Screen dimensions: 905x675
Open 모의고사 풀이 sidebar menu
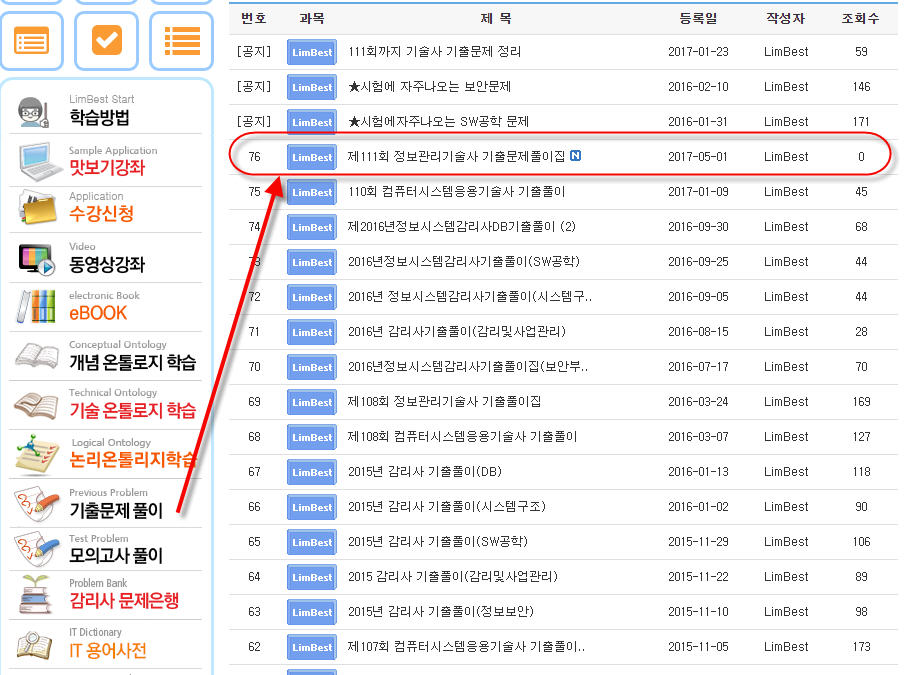[117, 555]
